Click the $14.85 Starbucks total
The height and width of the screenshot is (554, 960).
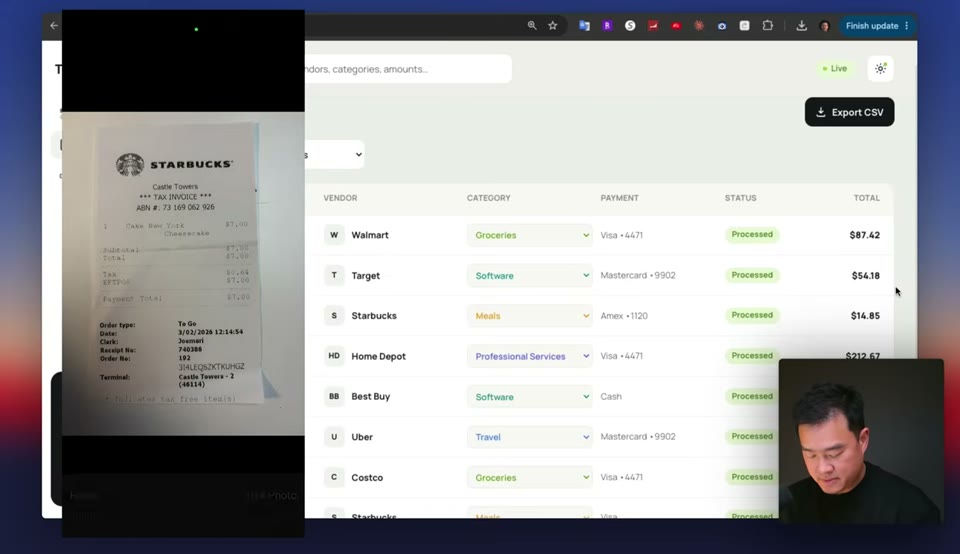(x=865, y=316)
